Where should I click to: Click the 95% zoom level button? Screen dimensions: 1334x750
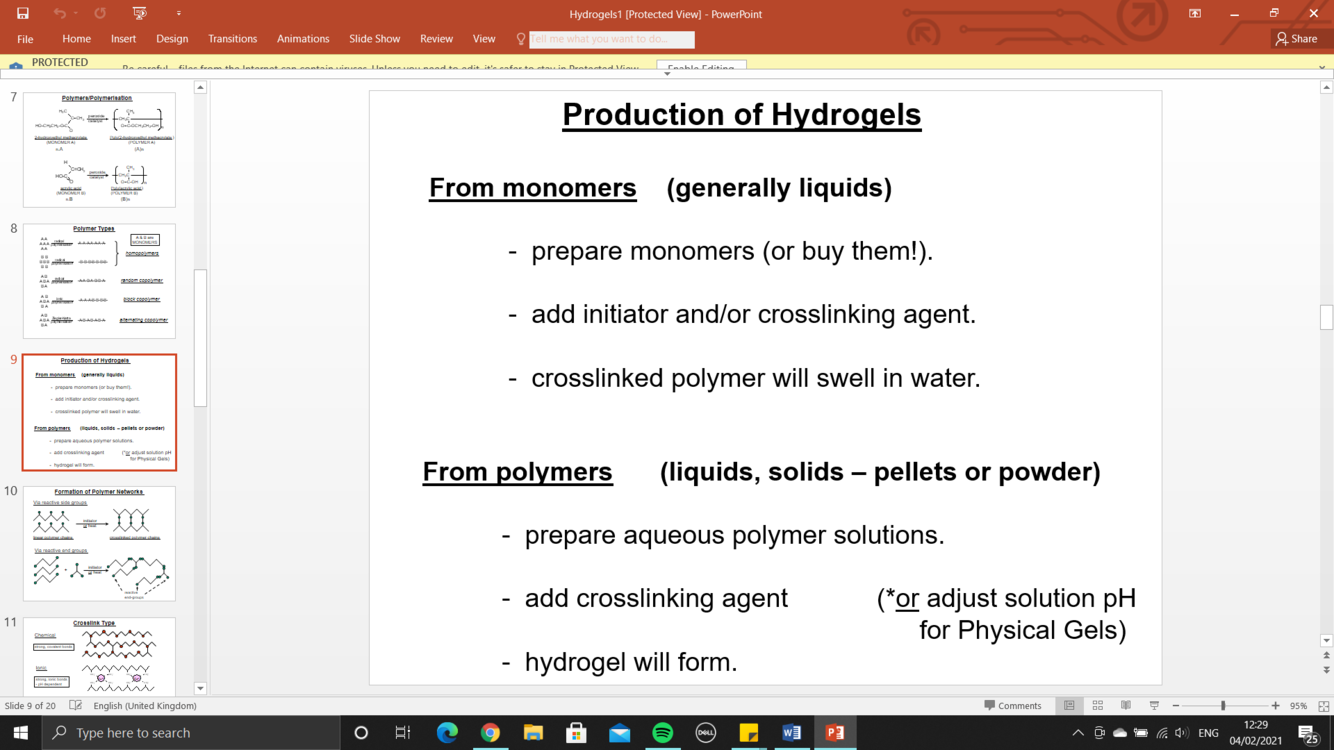pos(1298,706)
